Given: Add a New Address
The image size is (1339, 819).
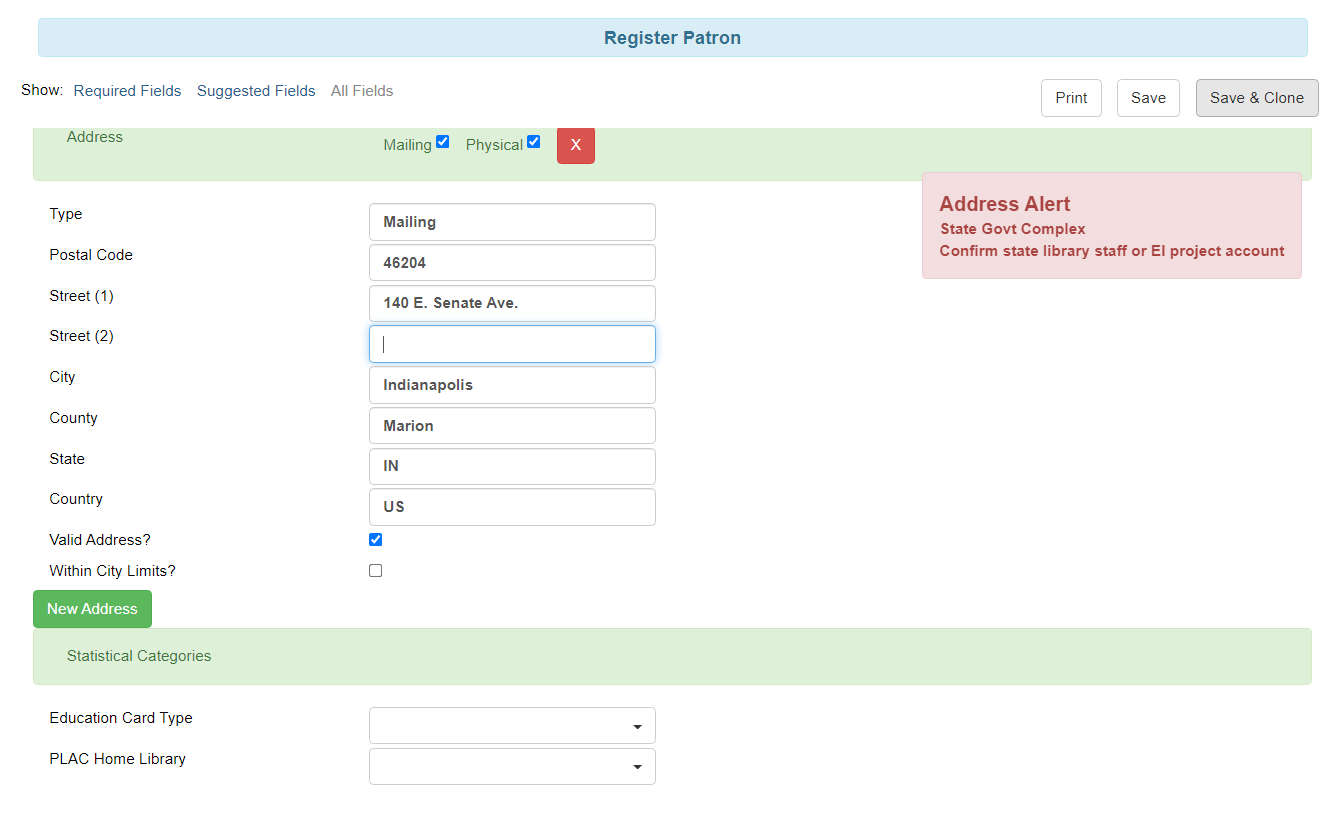Looking at the screenshot, I should 92,609.
